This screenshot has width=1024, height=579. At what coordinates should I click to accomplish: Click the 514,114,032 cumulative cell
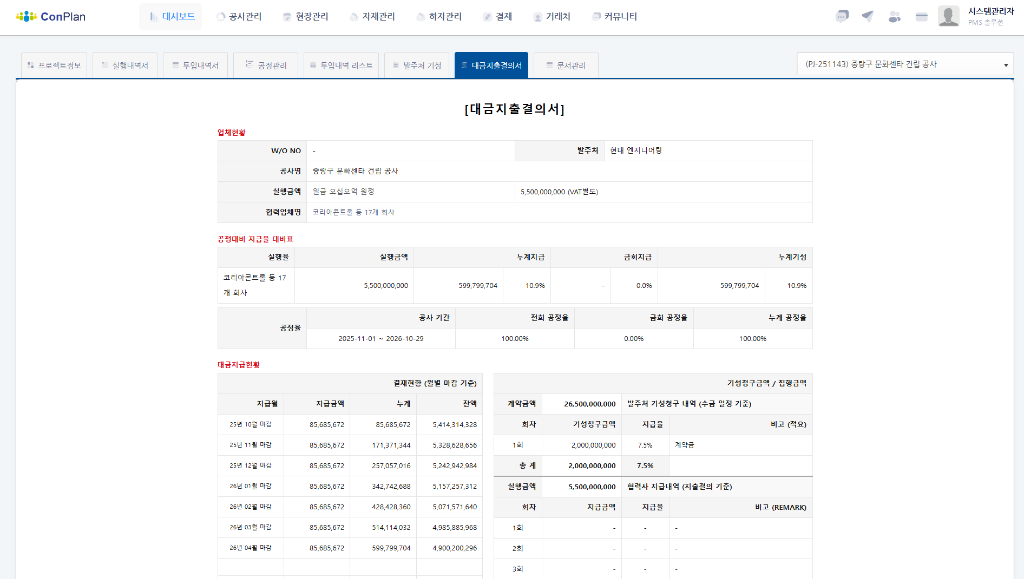[383, 527]
